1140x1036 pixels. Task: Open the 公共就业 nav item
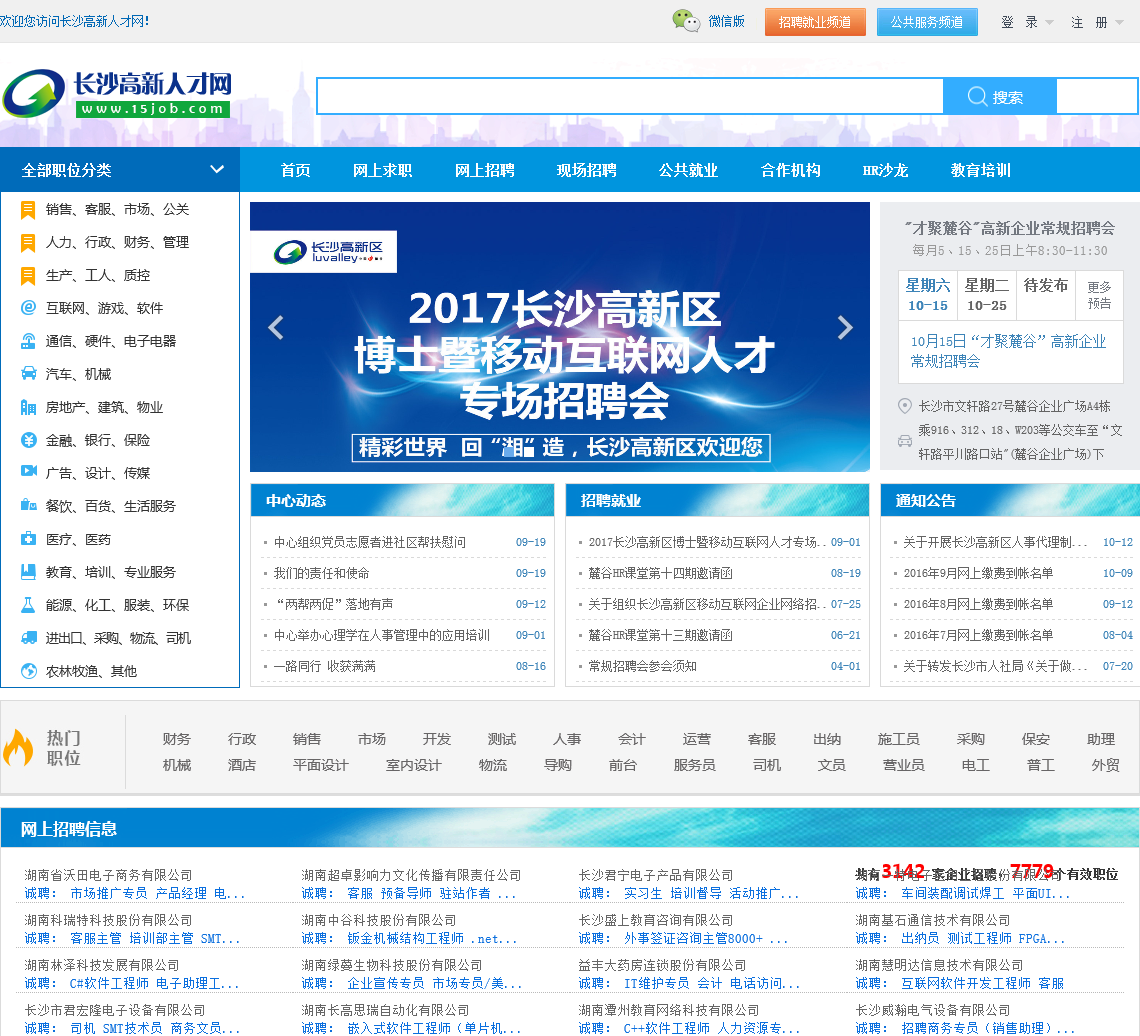click(688, 170)
